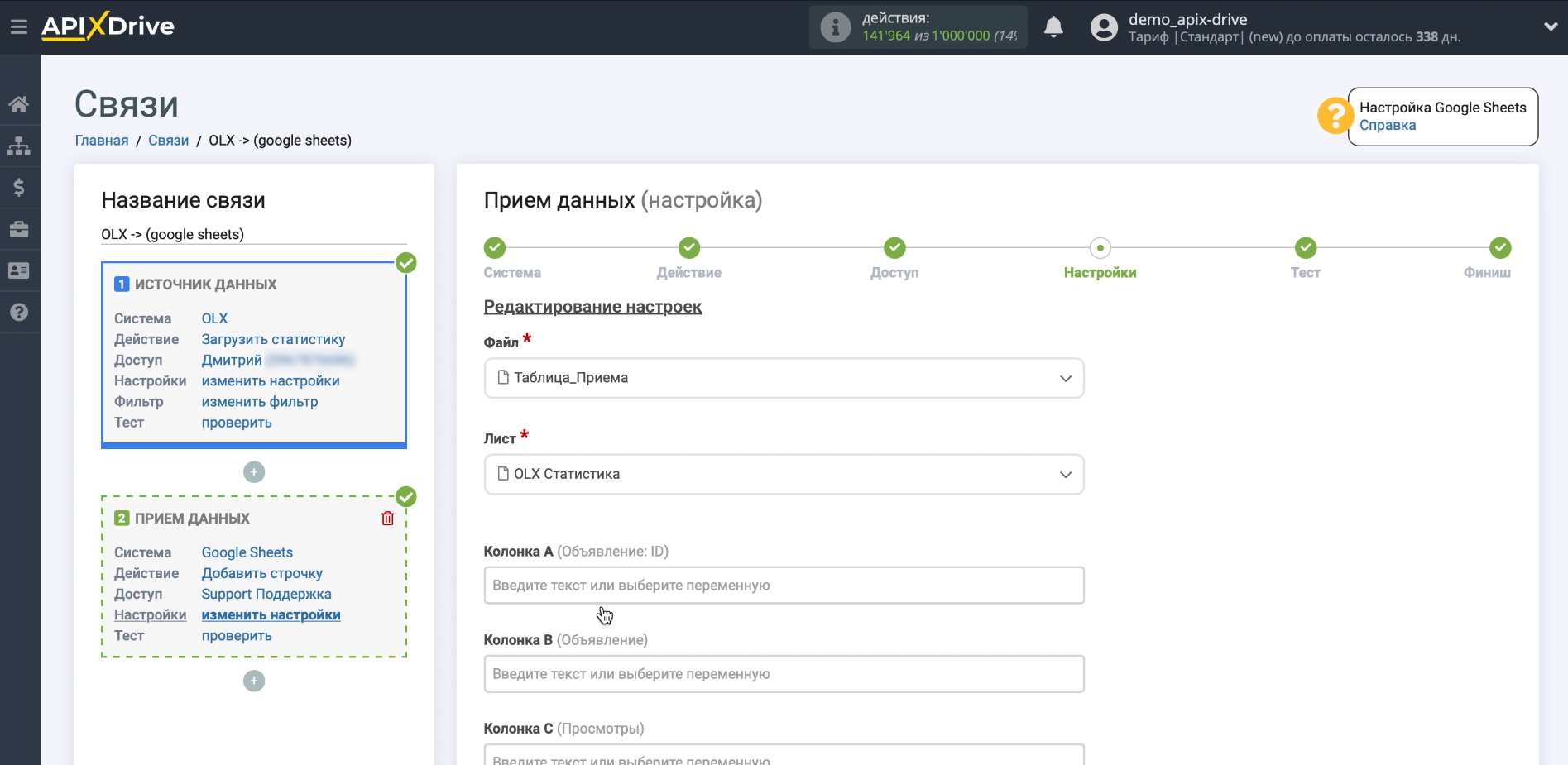Expand the account menu chevron

(1551, 26)
